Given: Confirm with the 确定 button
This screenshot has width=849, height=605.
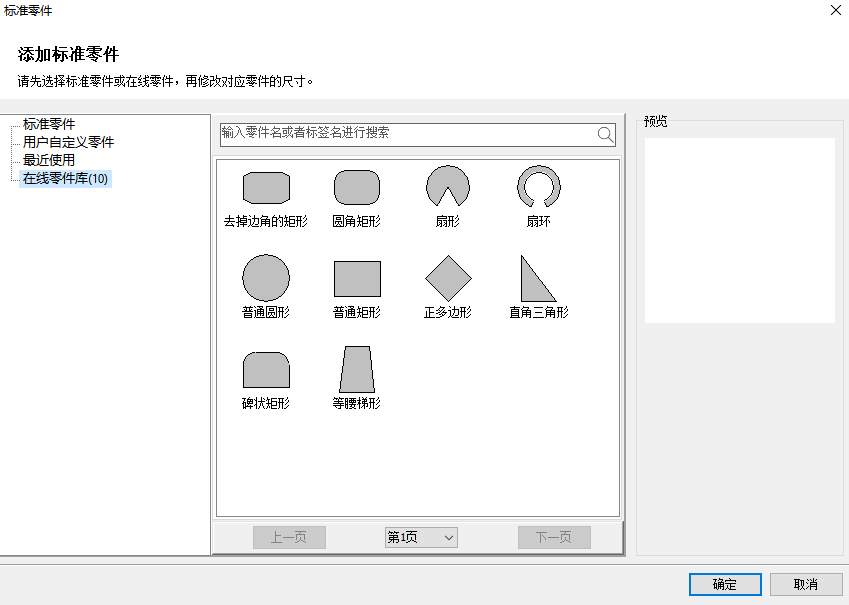Looking at the screenshot, I should (x=725, y=584).
